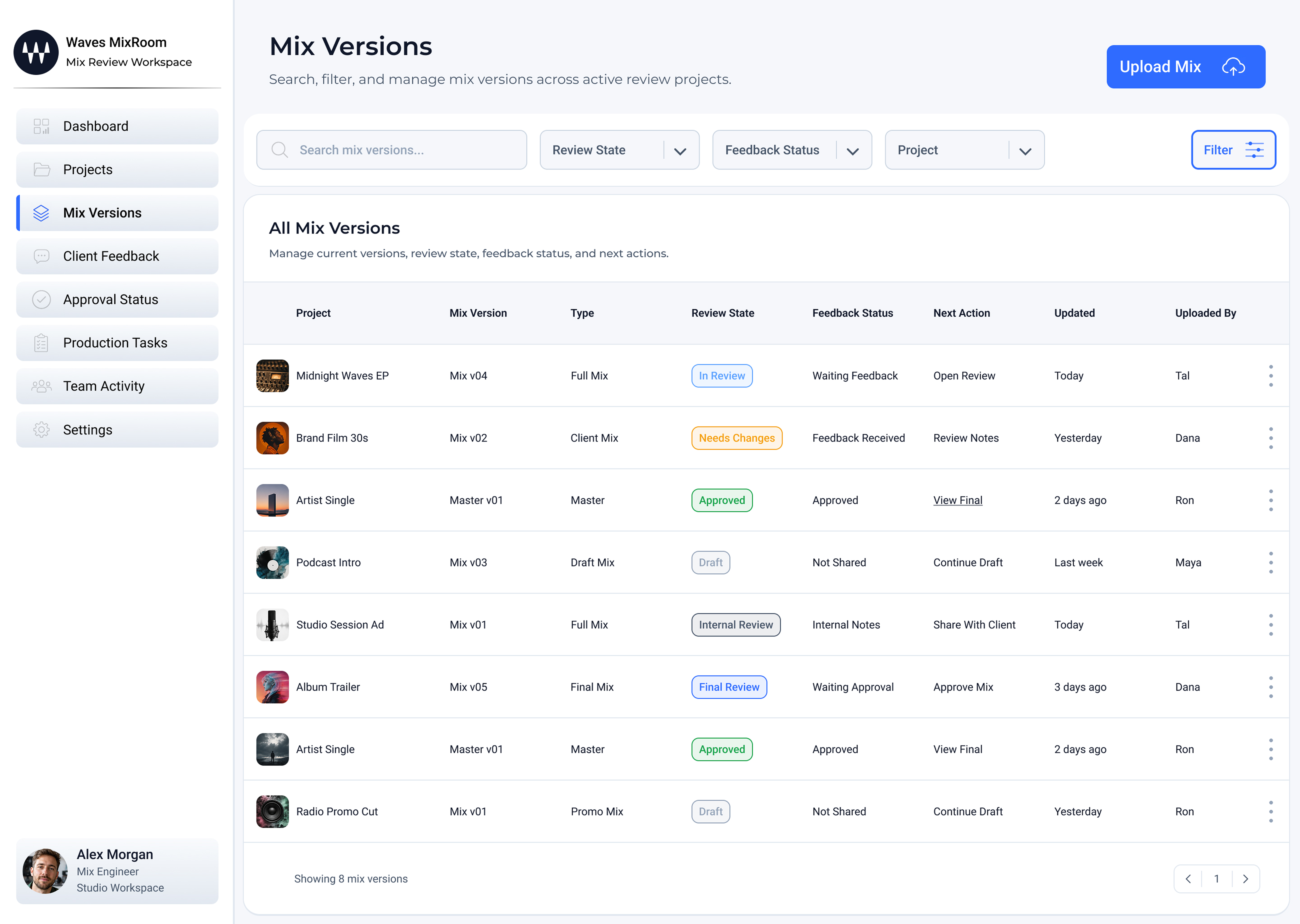The height and width of the screenshot is (924, 1300).
Task: Click the sliders icon in the Filter button
Action: pyautogui.click(x=1254, y=150)
